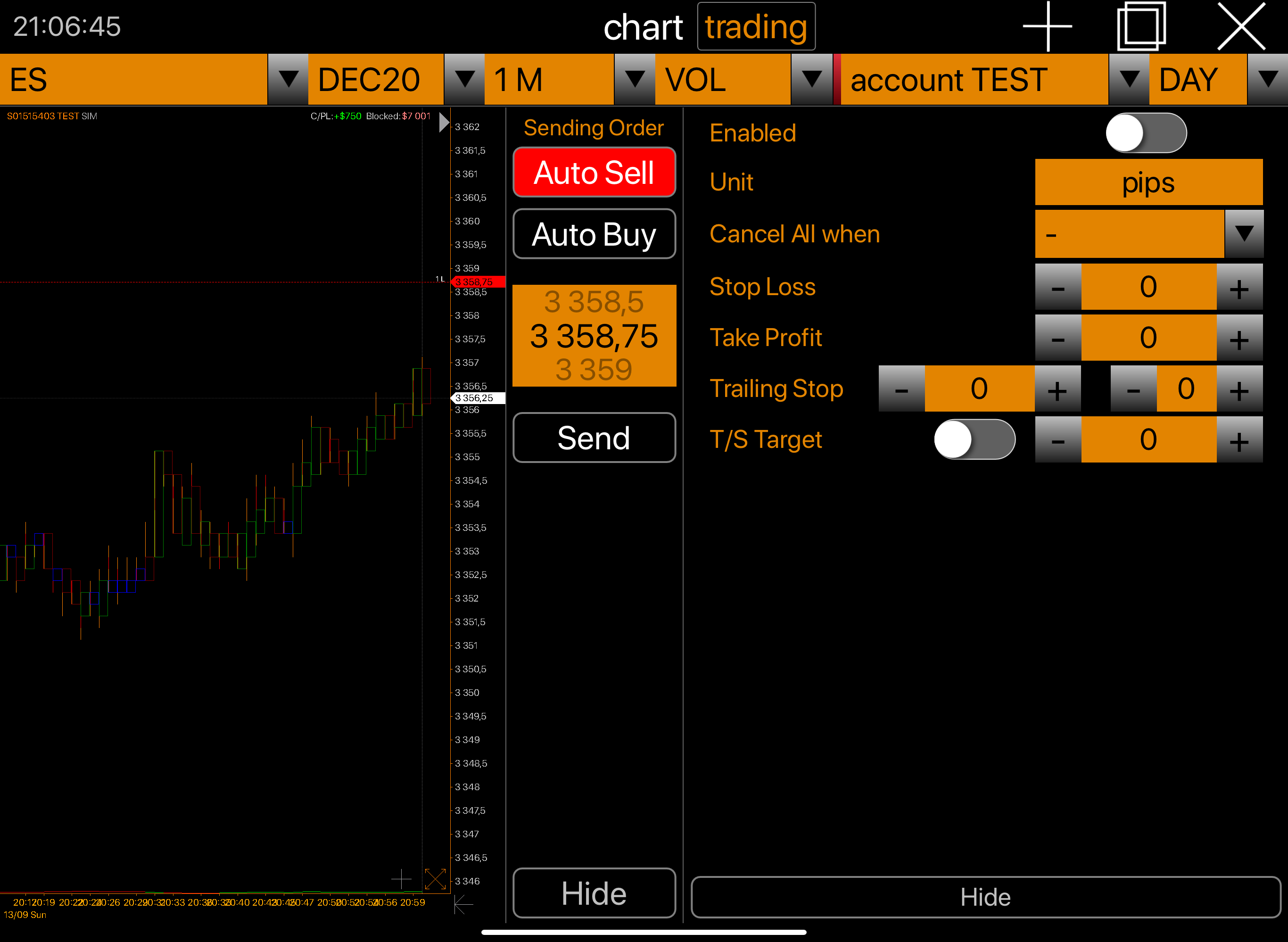Click the triangle arrow atop price scale
Viewport: 1288px width, 942px height.
[x=444, y=123]
